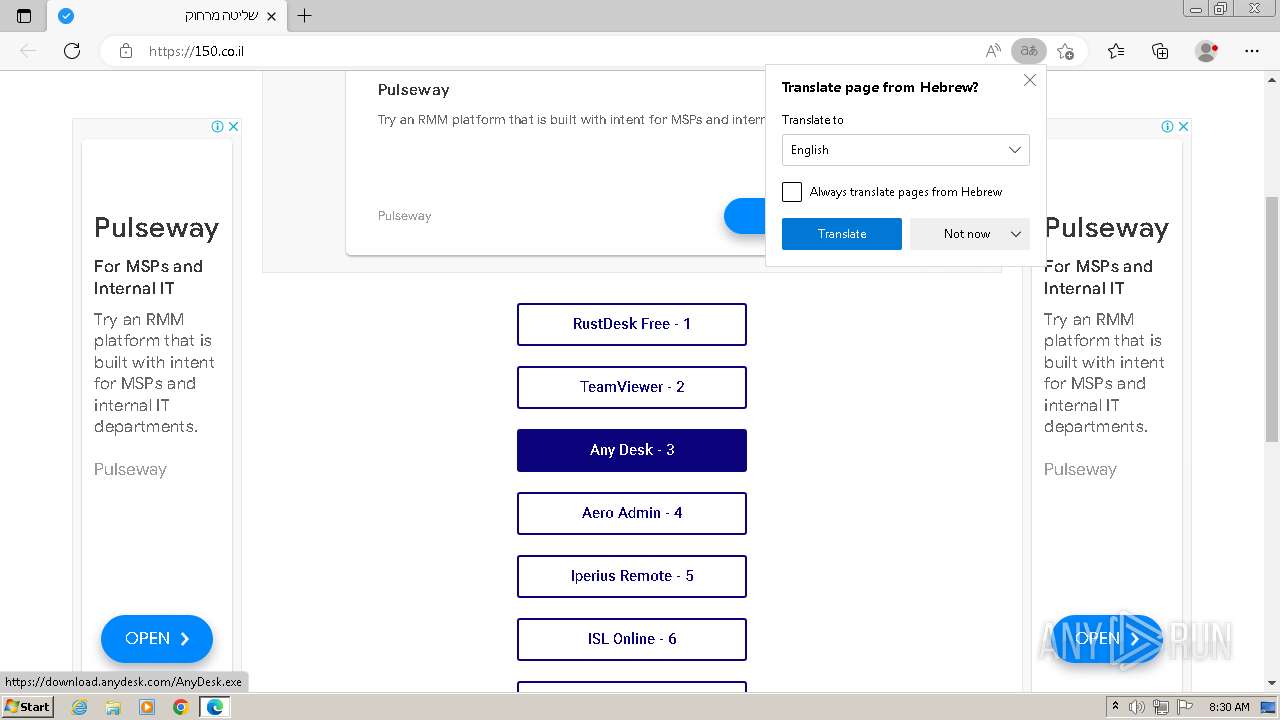Open the Windows Start button
1280x720 pixels.
coord(28,707)
